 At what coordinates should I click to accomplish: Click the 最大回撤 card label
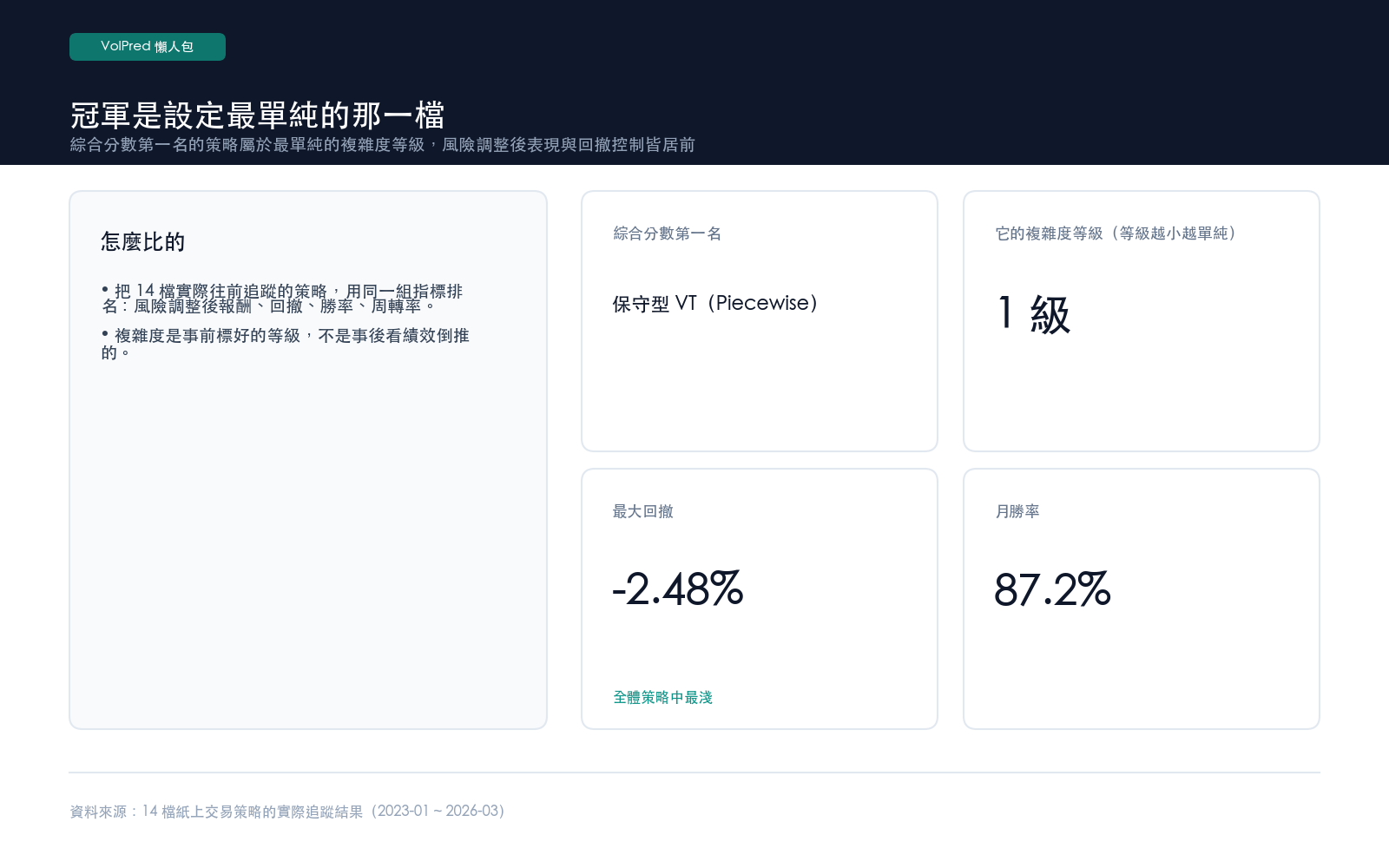pos(642,511)
